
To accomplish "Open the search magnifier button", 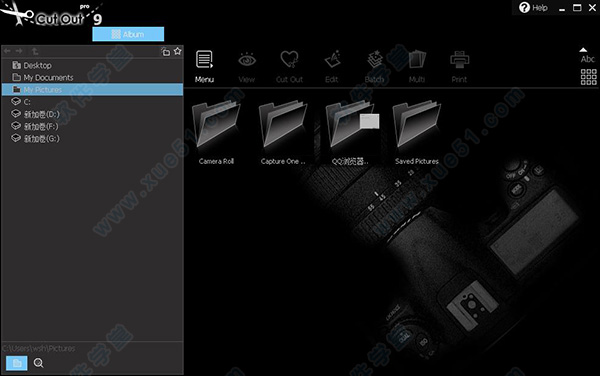I will click(38, 363).
